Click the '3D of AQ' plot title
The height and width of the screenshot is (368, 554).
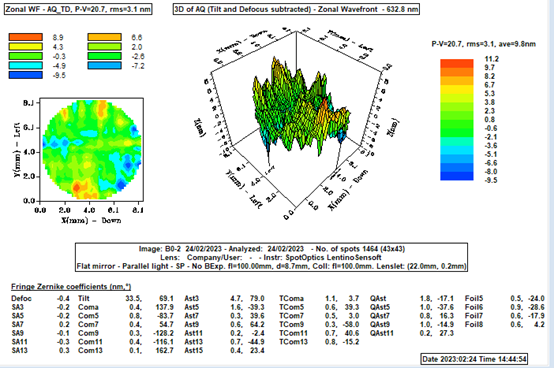(x=296, y=9)
